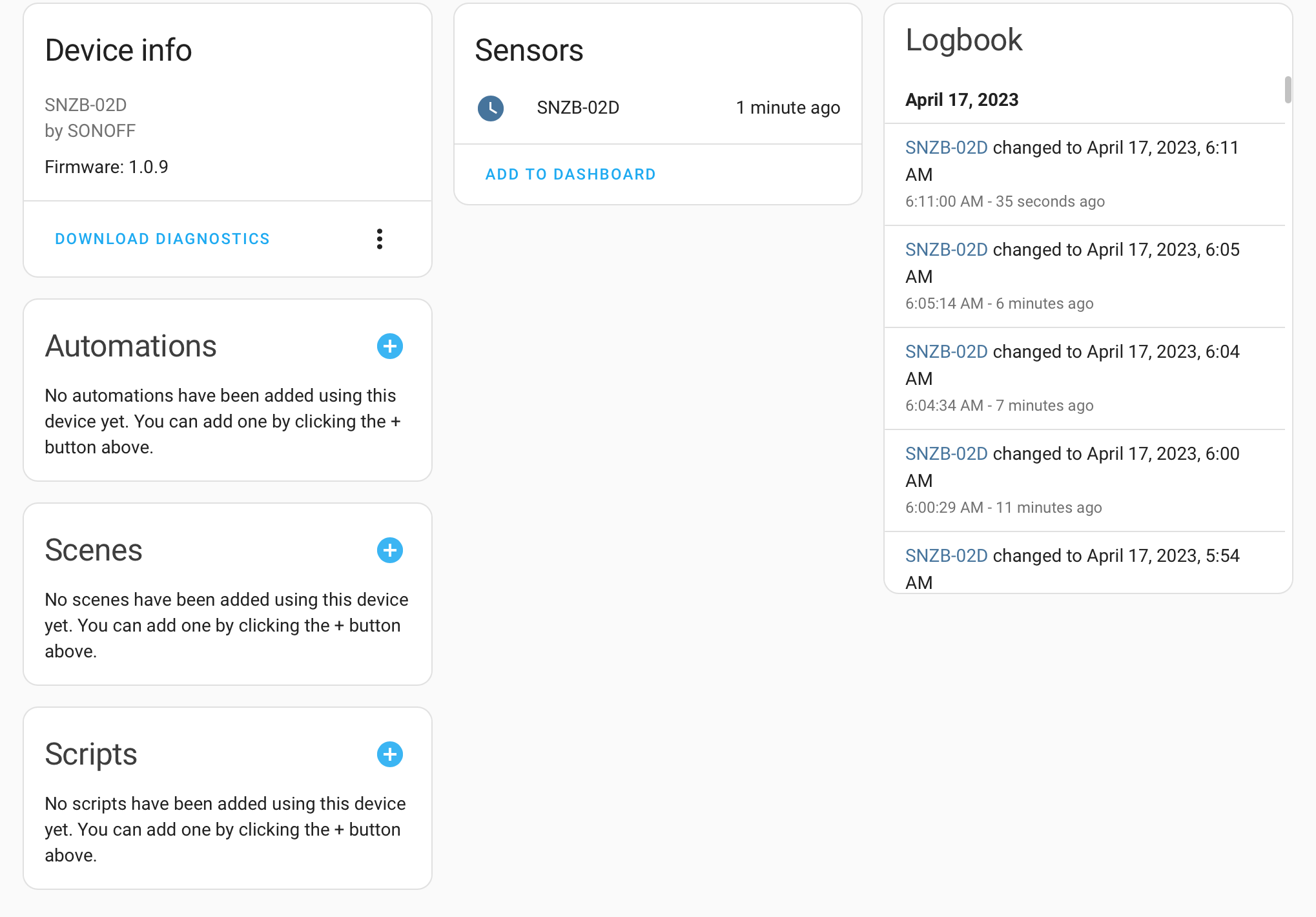Create a new scene using this device
Image resolution: width=1316 pixels, height=917 pixels.
click(389, 550)
